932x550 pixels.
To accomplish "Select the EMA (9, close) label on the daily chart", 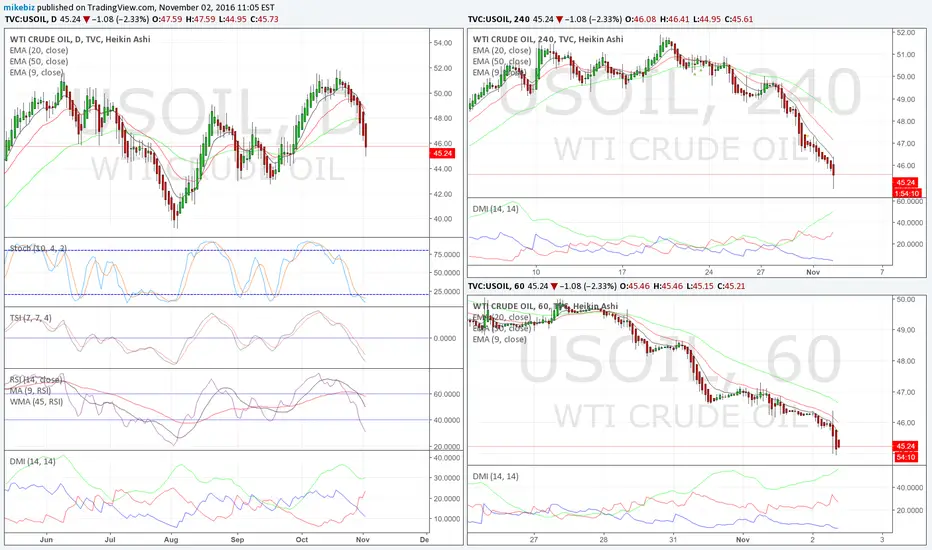I will tap(36, 72).
